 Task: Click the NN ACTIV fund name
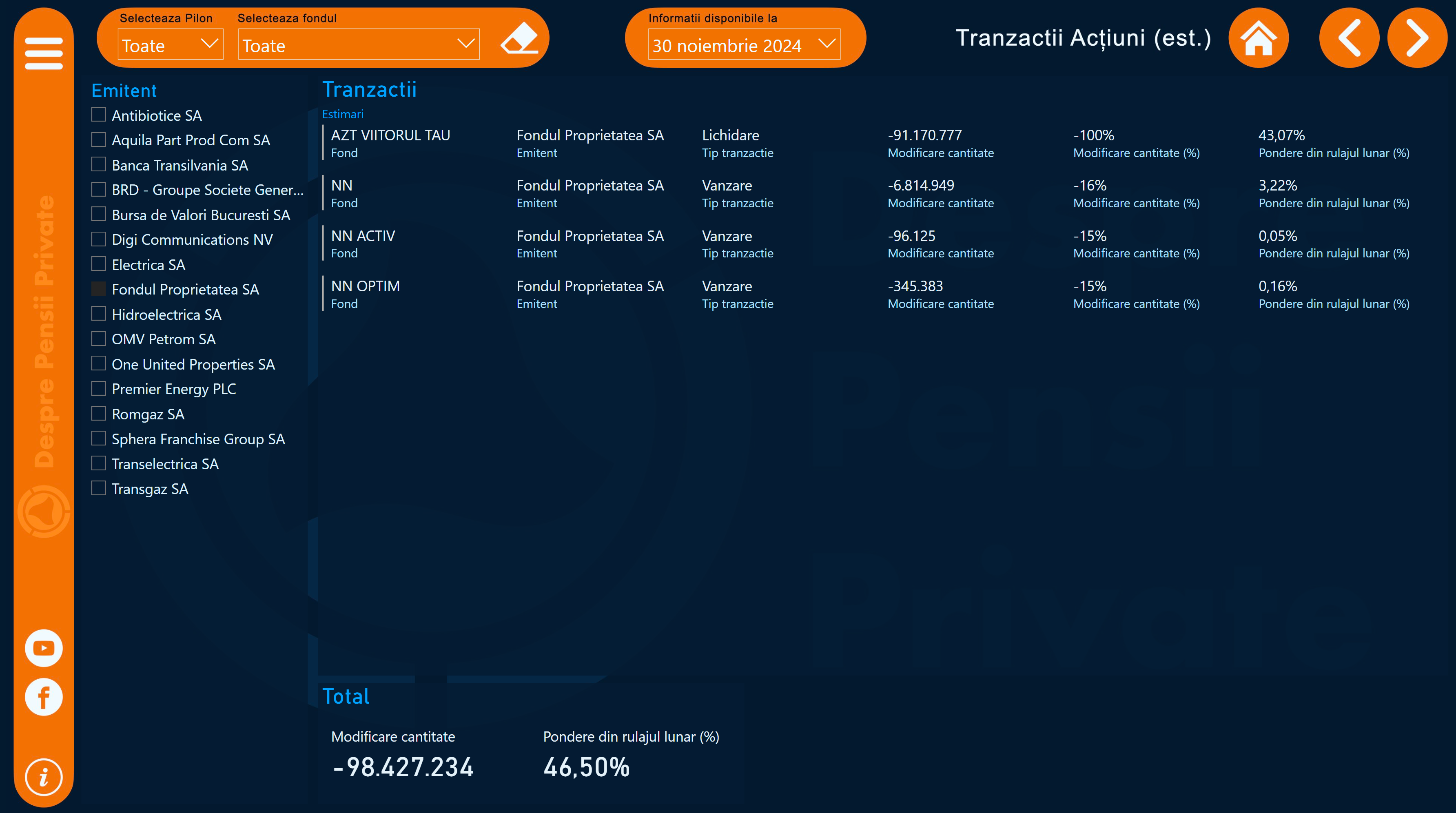(363, 236)
